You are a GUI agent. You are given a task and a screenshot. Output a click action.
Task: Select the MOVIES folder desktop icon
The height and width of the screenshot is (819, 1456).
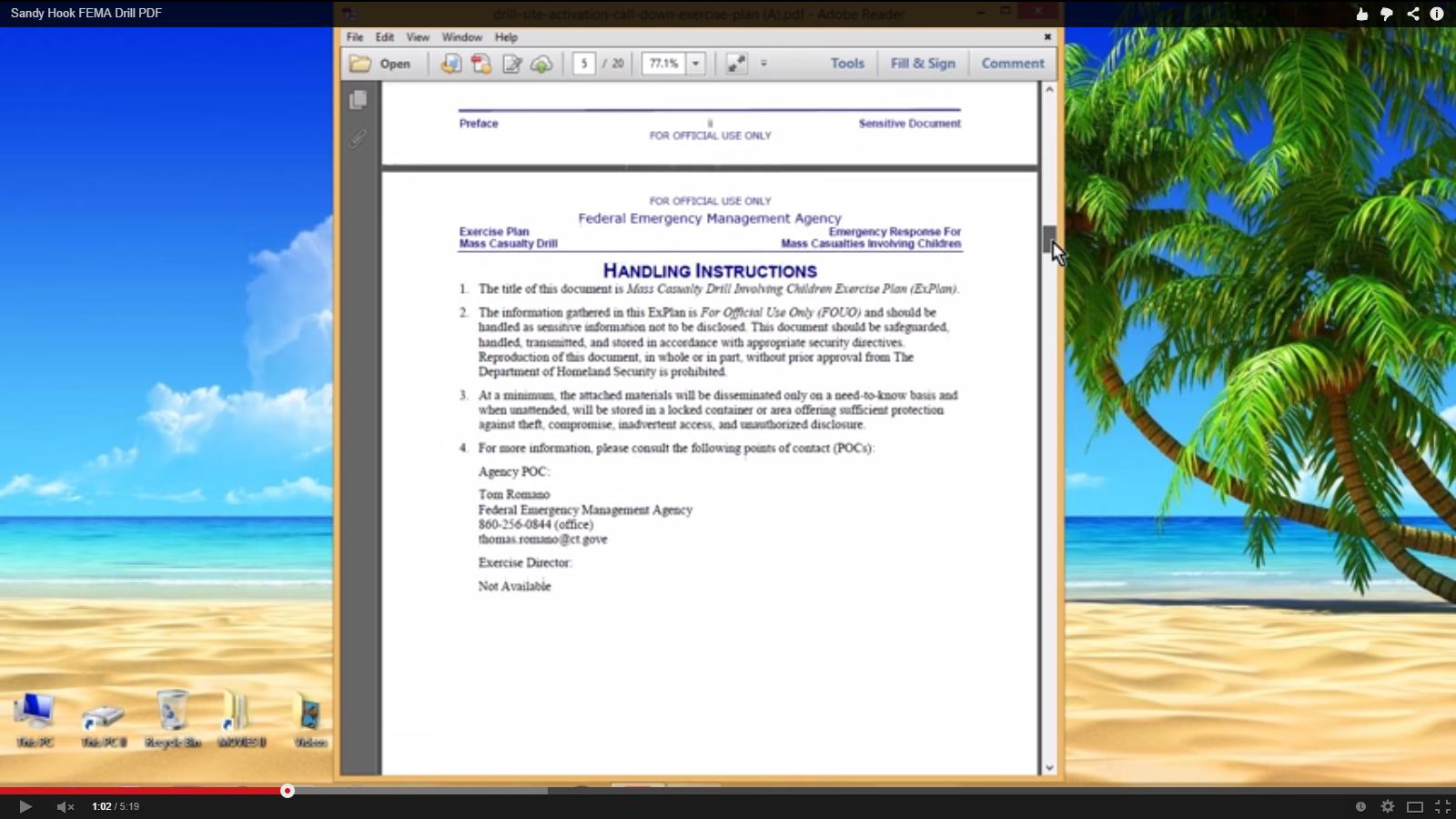[241, 720]
